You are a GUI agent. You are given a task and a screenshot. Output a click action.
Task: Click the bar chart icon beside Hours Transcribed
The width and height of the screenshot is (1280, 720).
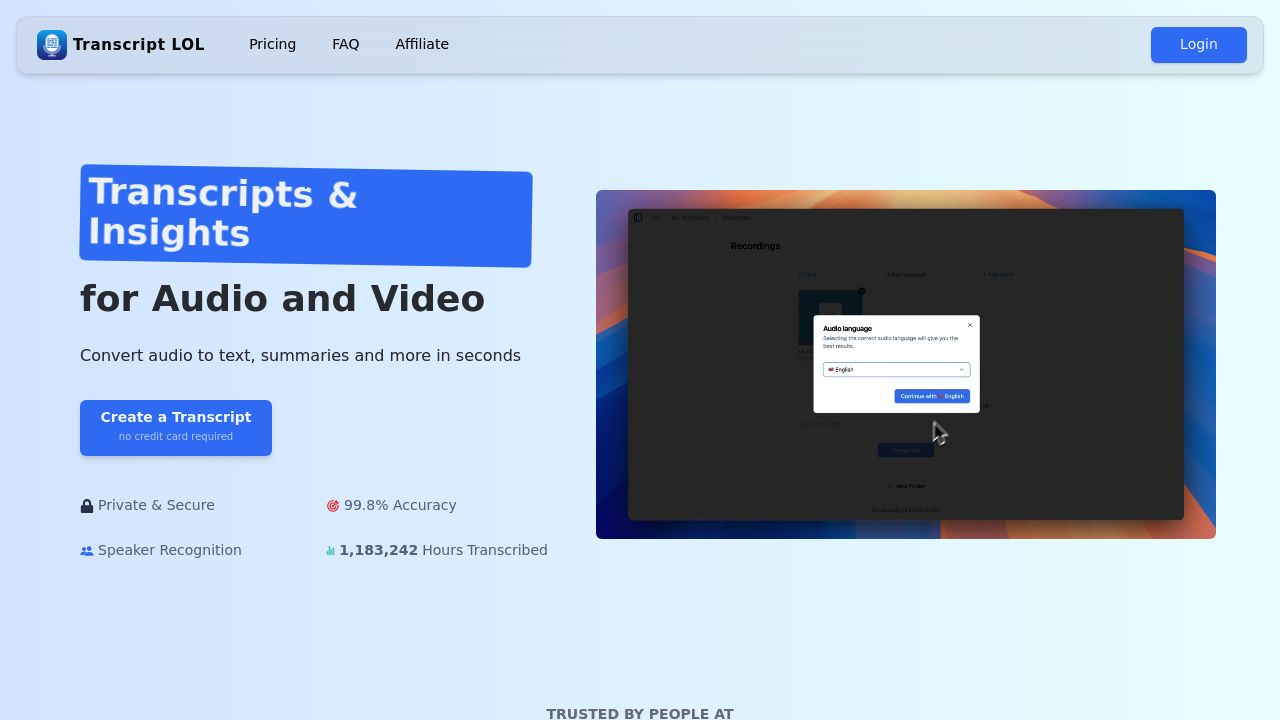point(330,551)
